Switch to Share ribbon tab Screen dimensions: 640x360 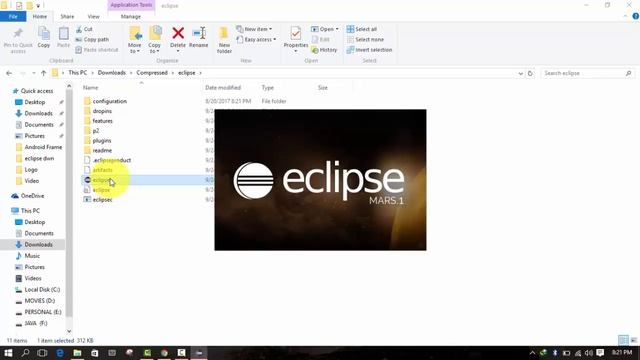[67, 16]
